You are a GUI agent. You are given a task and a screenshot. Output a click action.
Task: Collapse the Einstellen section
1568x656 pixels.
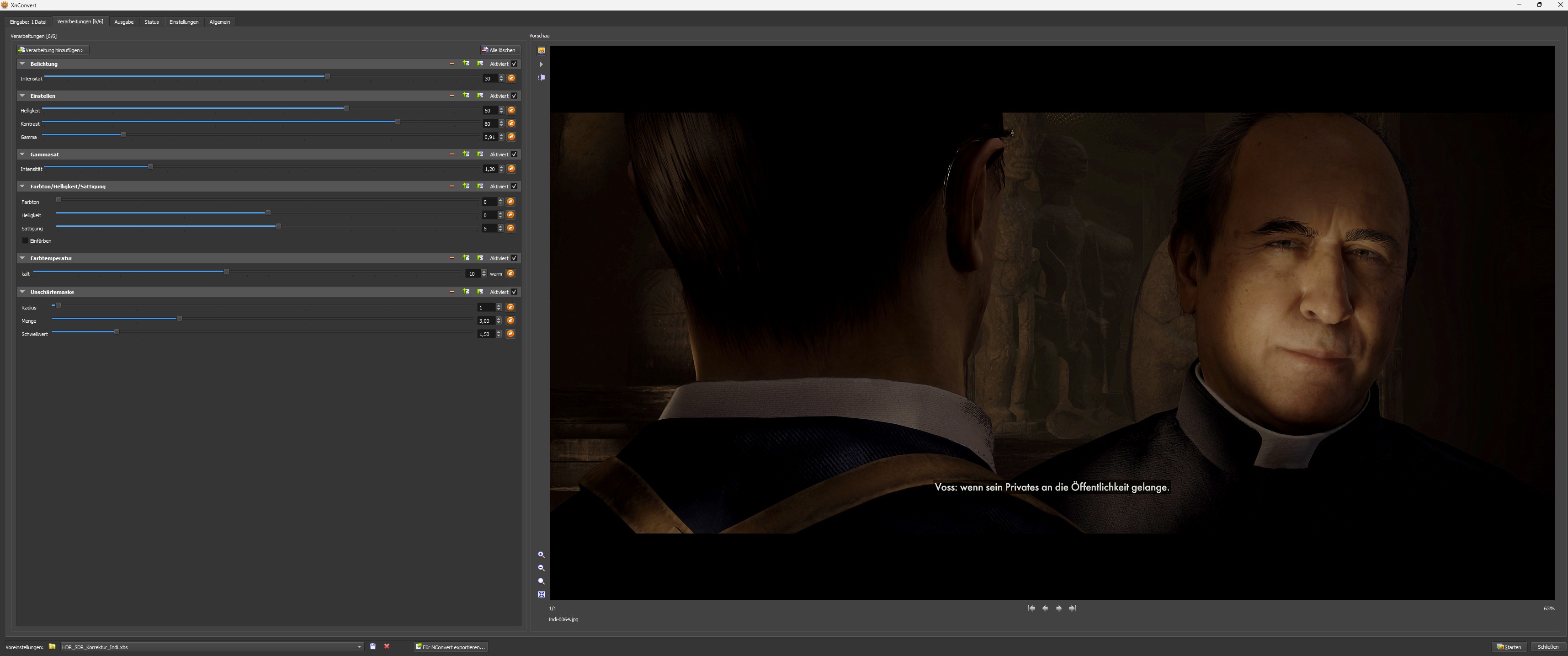(x=22, y=96)
